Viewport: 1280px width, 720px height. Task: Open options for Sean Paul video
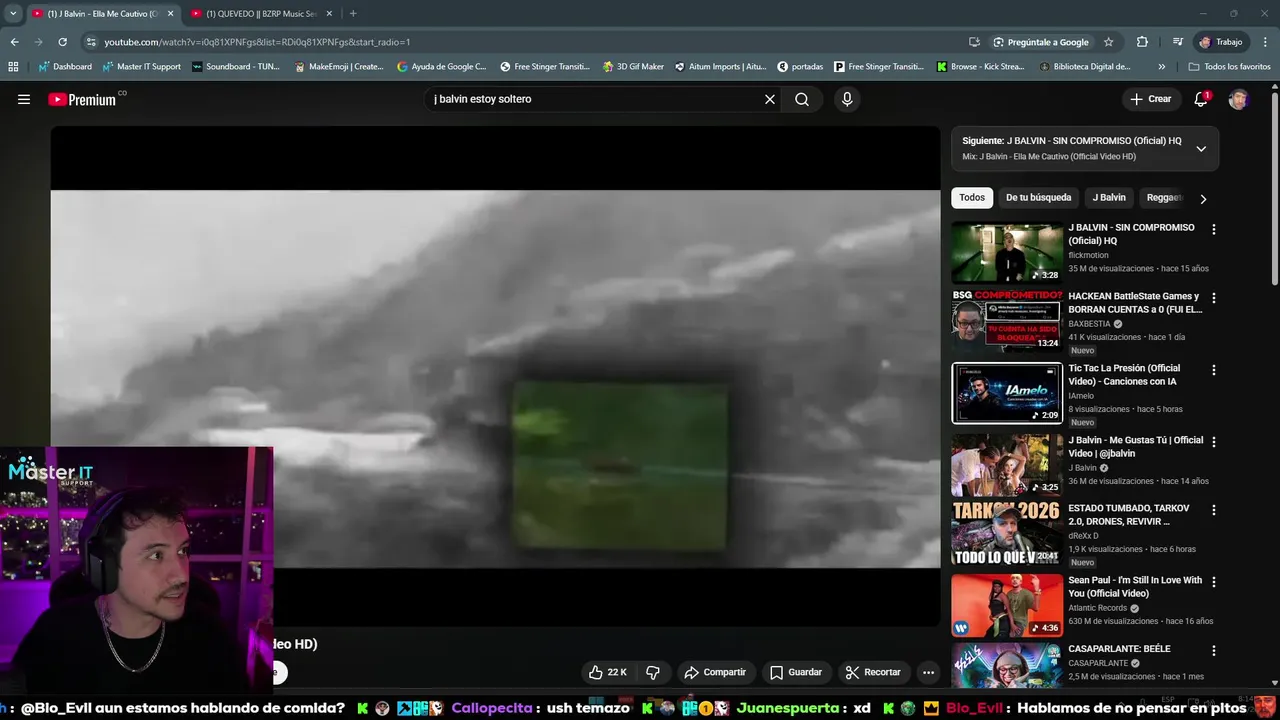pyautogui.click(x=1214, y=581)
